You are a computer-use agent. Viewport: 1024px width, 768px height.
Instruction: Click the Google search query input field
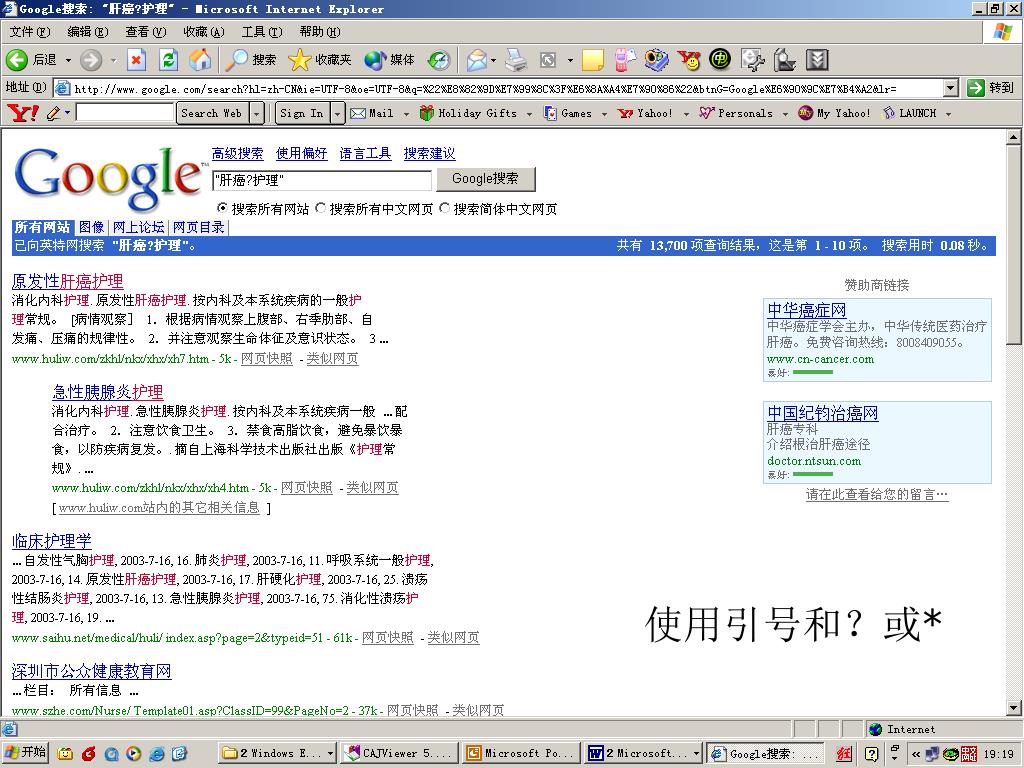pyautogui.click(x=322, y=180)
